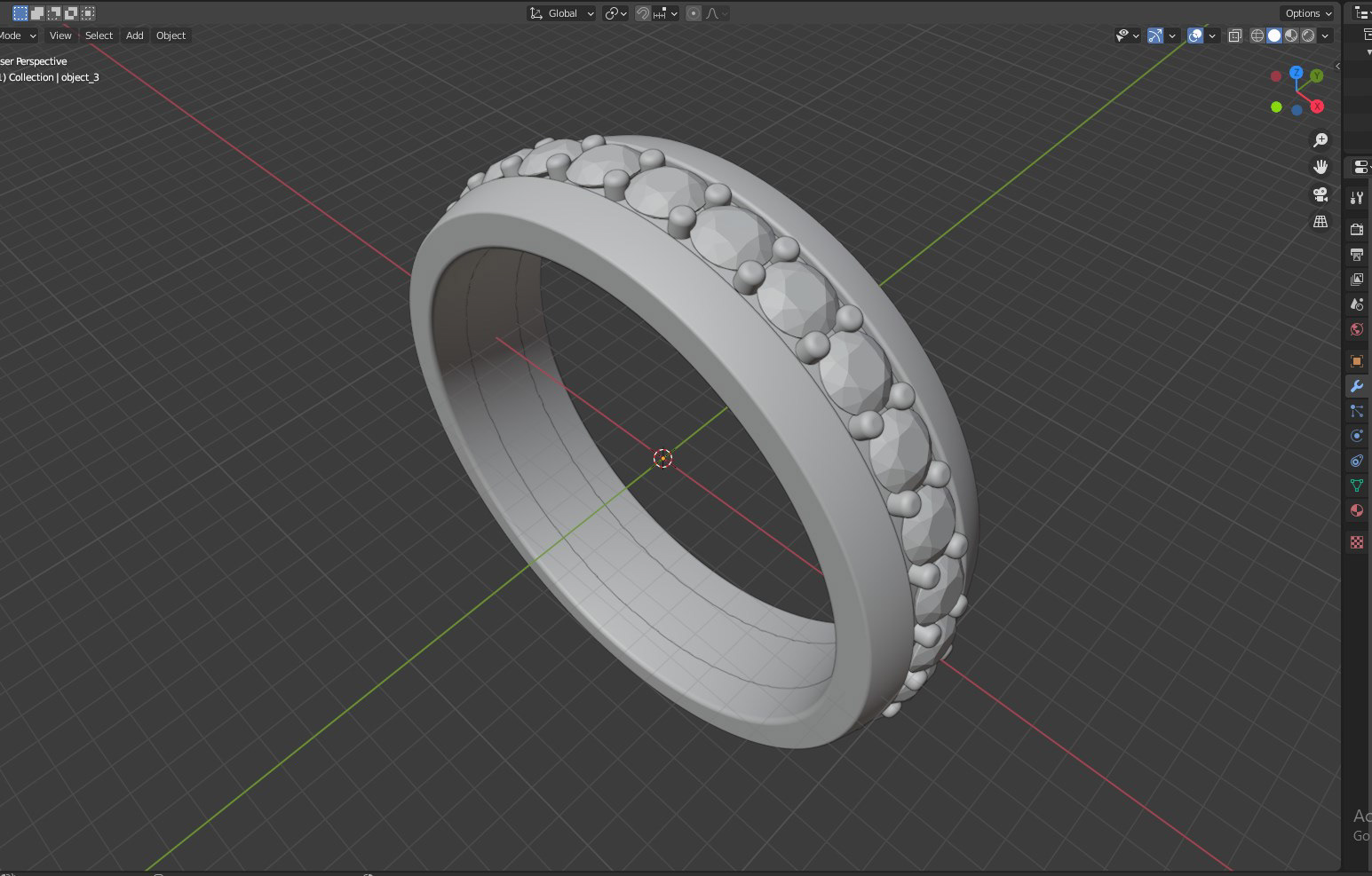Open the Add menu
Screen dimensions: 1372x876
pos(135,36)
